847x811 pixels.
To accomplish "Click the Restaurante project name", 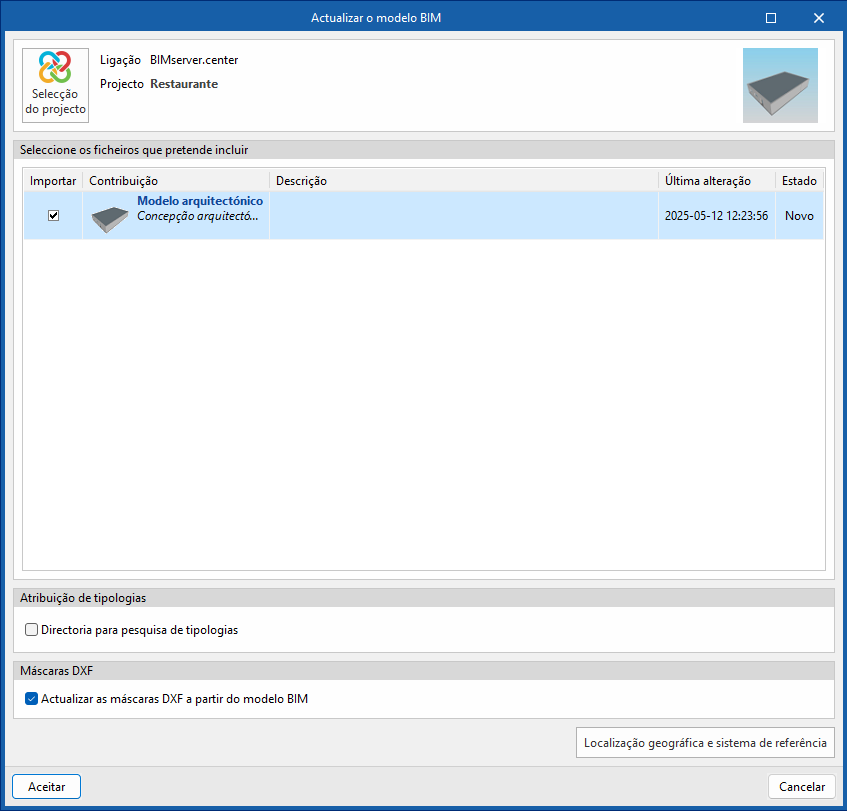I will [184, 84].
